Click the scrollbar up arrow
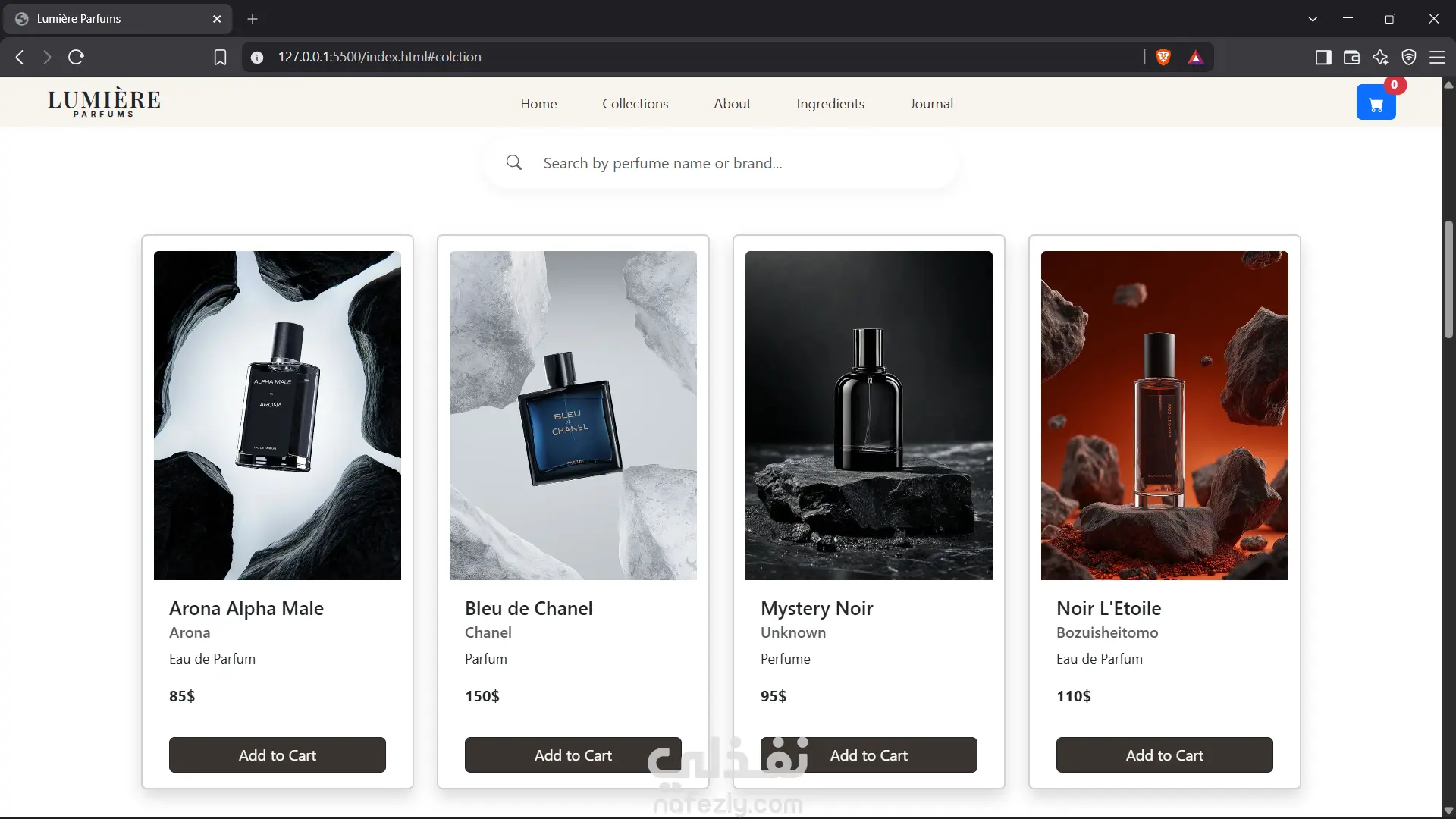1456x819 pixels. coord(1448,84)
